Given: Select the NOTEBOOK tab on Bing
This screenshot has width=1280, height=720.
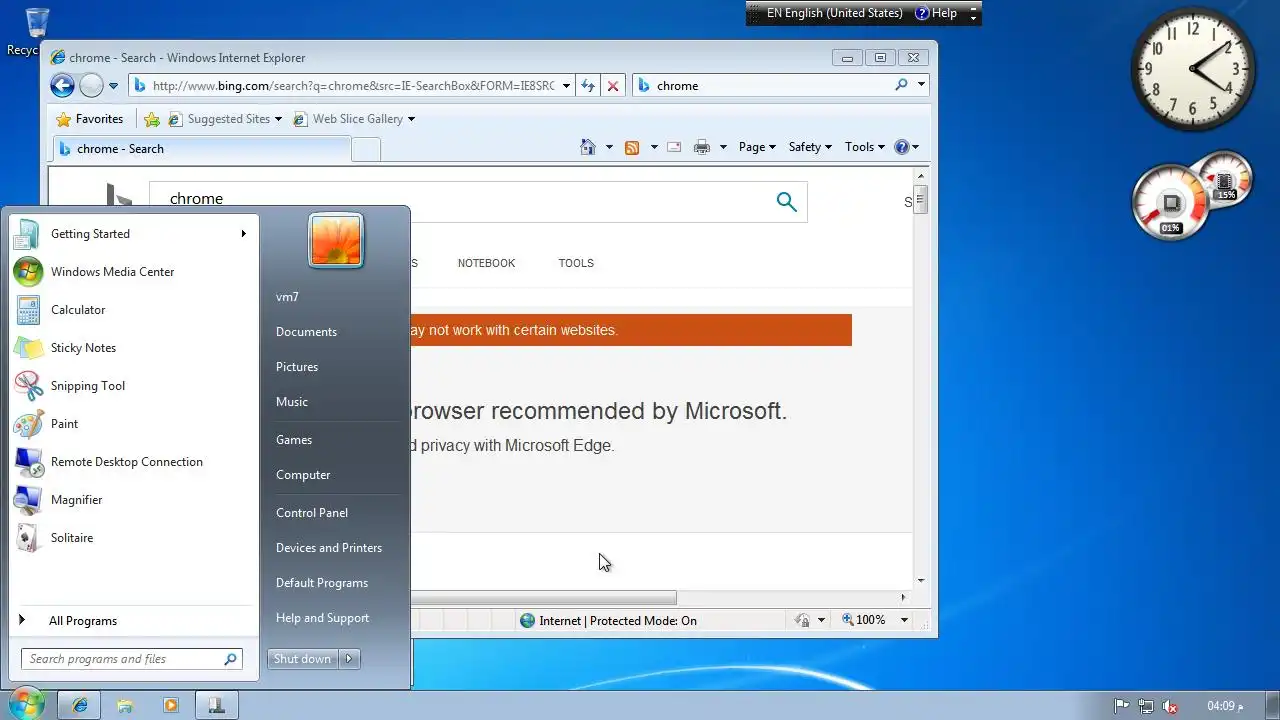Looking at the screenshot, I should [x=486, y=263].
